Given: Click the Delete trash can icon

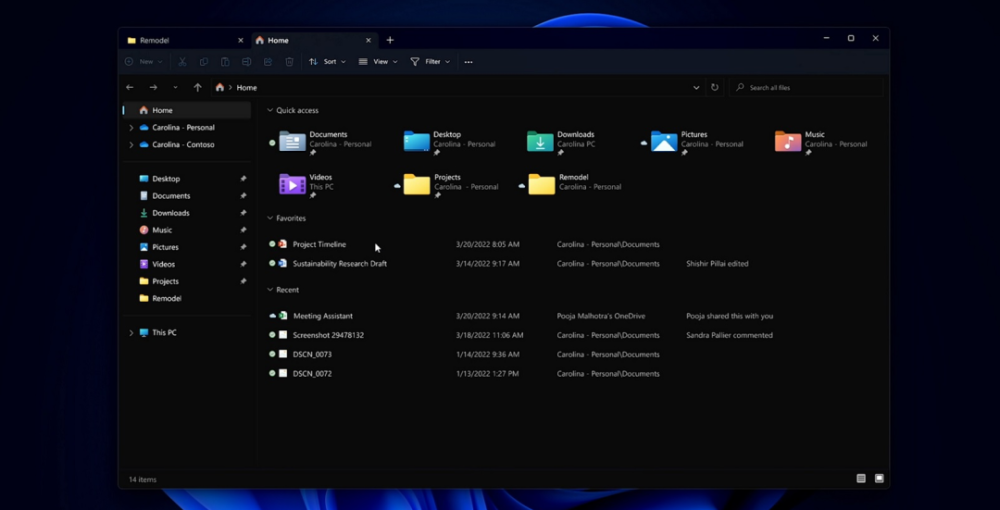Looking at the screenshot, I should (x=289, y=62).
